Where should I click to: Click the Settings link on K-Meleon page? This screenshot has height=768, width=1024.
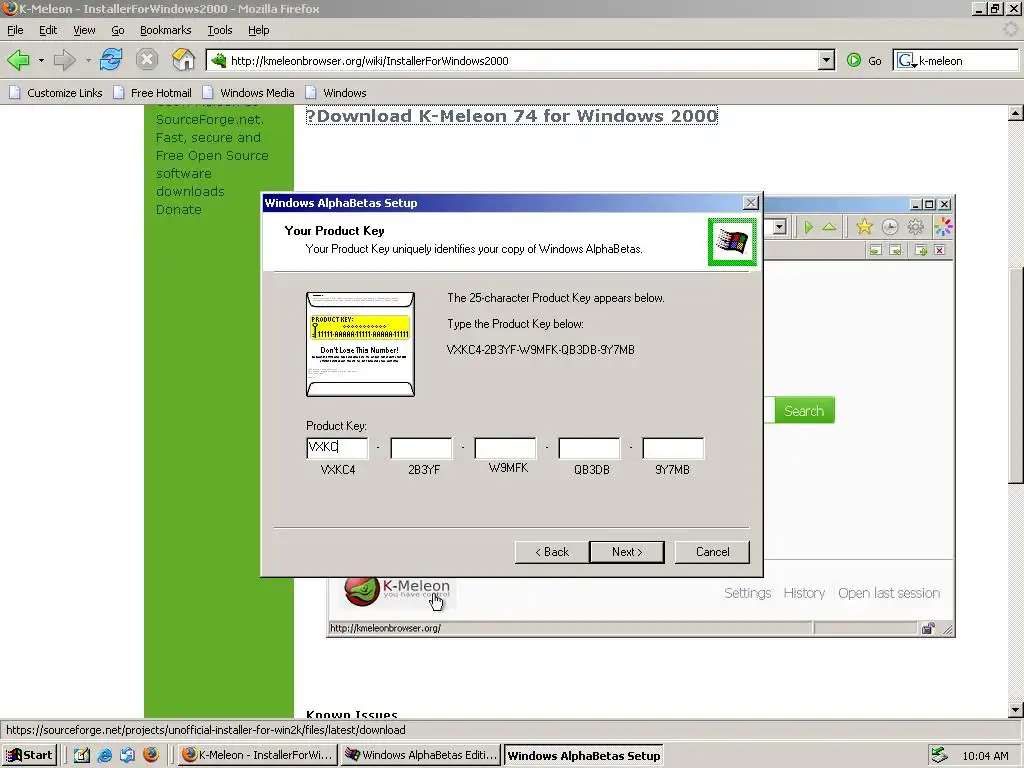[748, 593]
